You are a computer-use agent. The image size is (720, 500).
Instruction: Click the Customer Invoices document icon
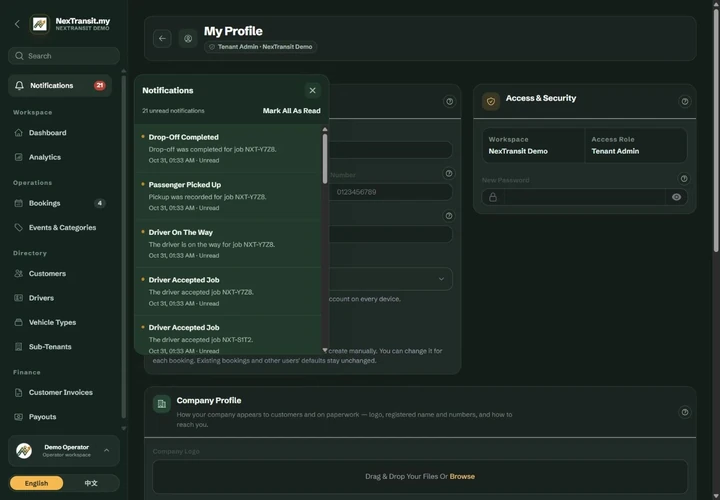click(18, 393)
